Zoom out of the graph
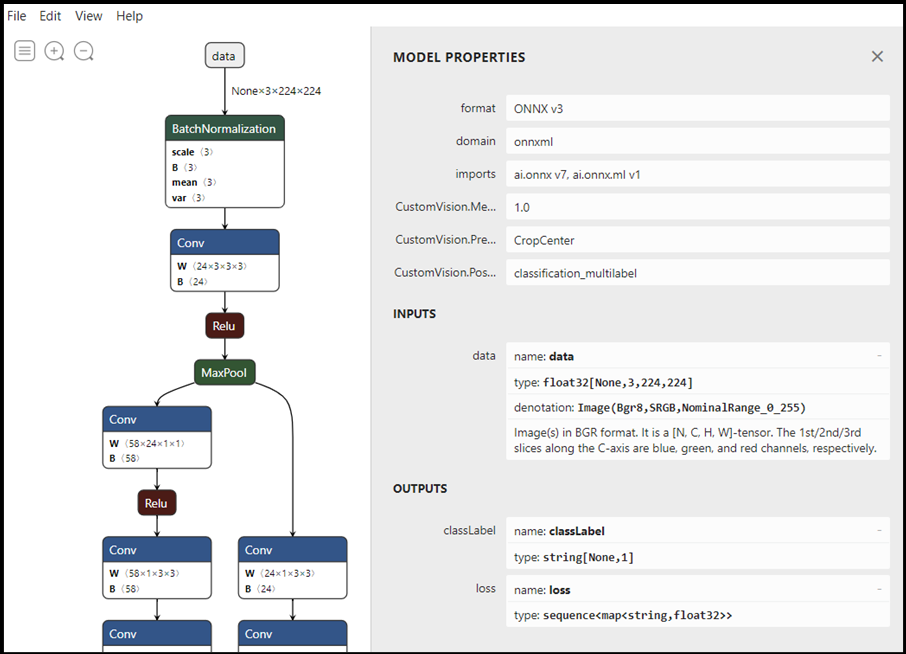Screen dimensions: 906x654 coord(84,51)
